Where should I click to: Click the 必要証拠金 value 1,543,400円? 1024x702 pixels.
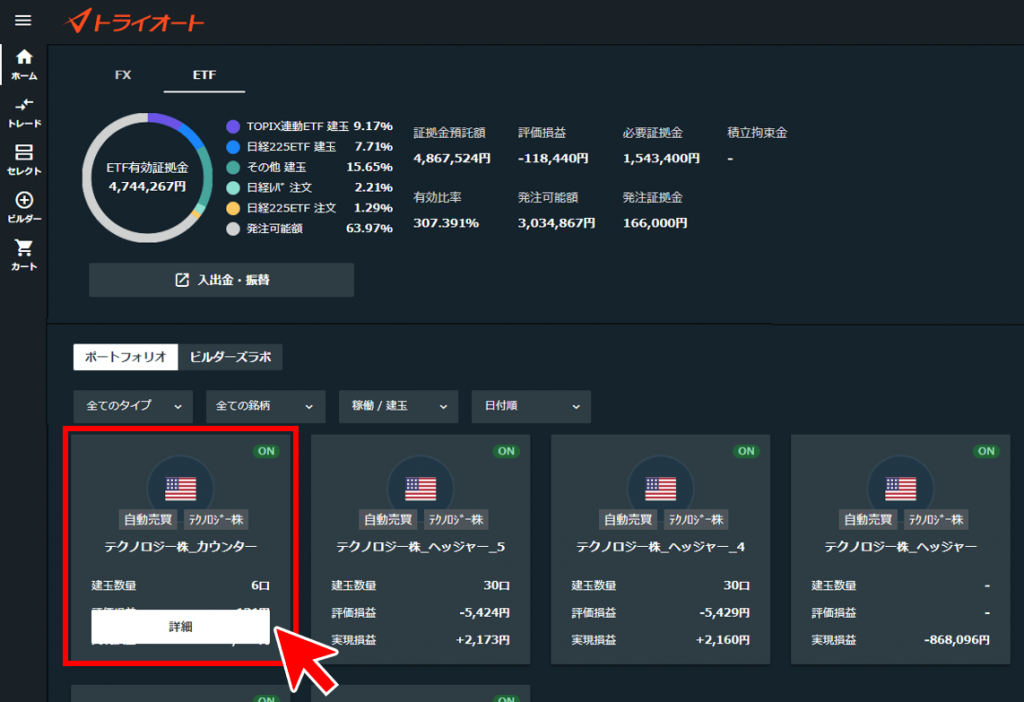coord(661,158)
